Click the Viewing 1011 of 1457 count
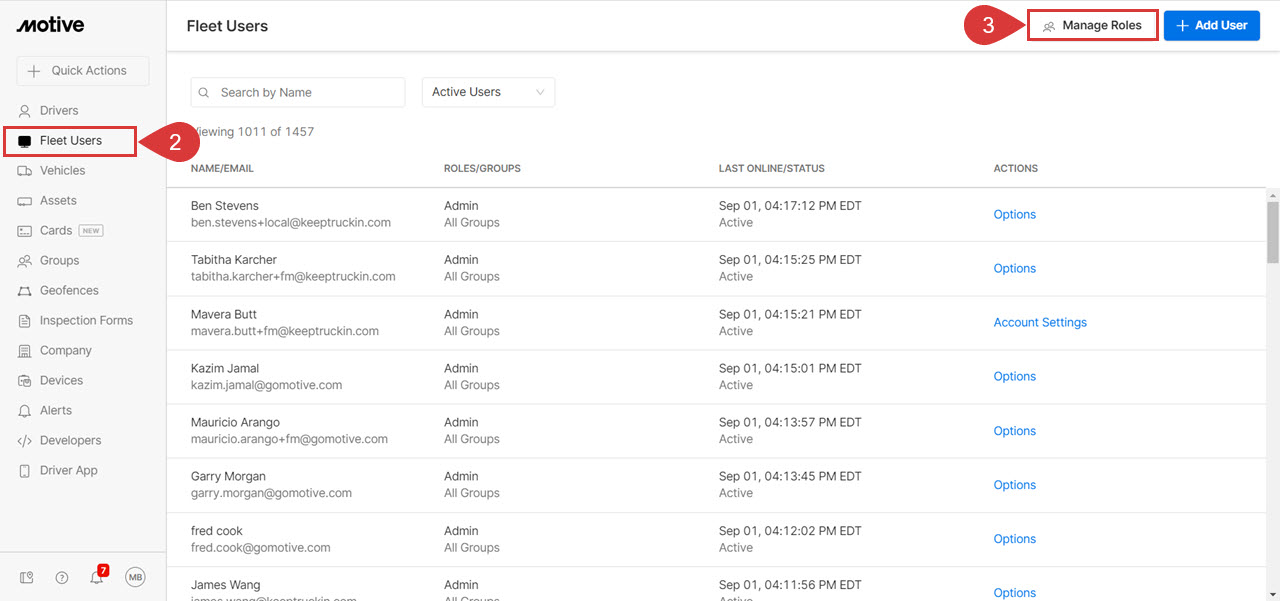 click(x=252, y=132)
